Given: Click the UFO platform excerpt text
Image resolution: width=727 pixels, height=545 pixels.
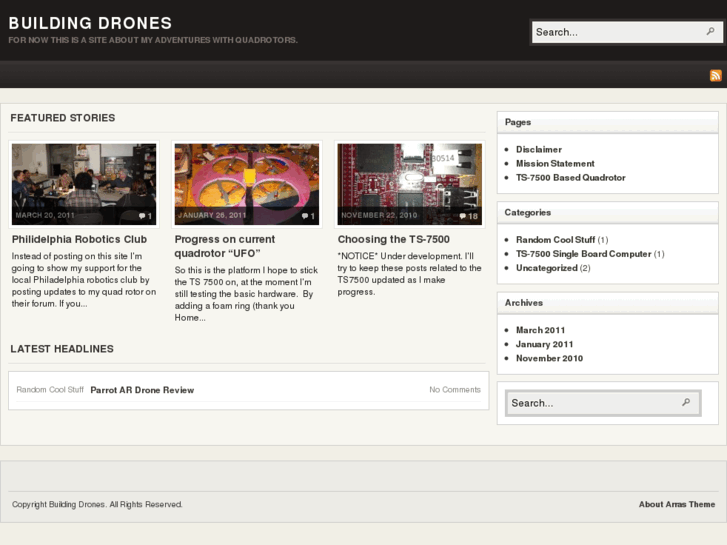Looking at the screenshot, I should pos(246,294).
